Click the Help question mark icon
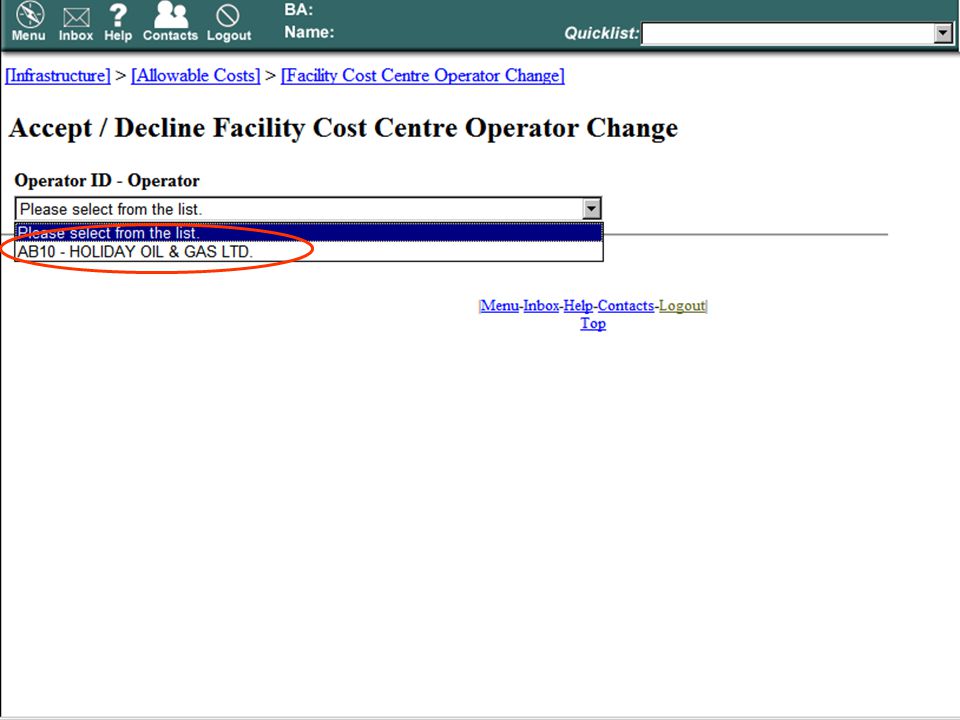The image size is (960, 720). (x=118, y=16)
